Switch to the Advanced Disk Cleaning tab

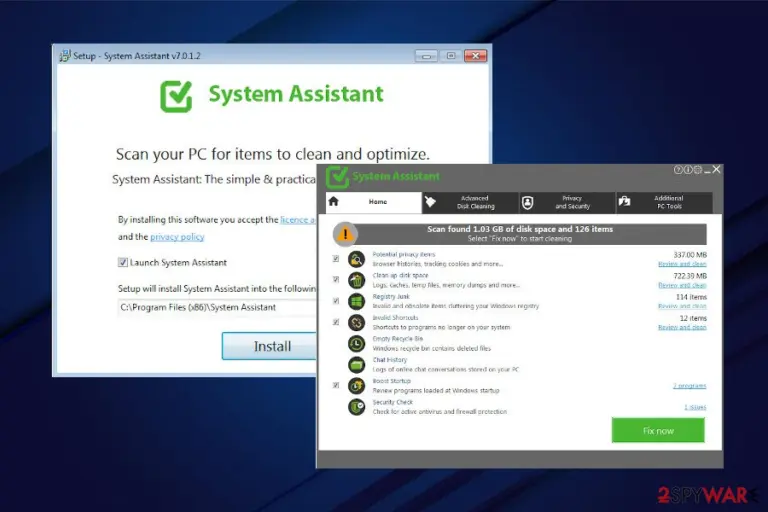pos(470,202)
